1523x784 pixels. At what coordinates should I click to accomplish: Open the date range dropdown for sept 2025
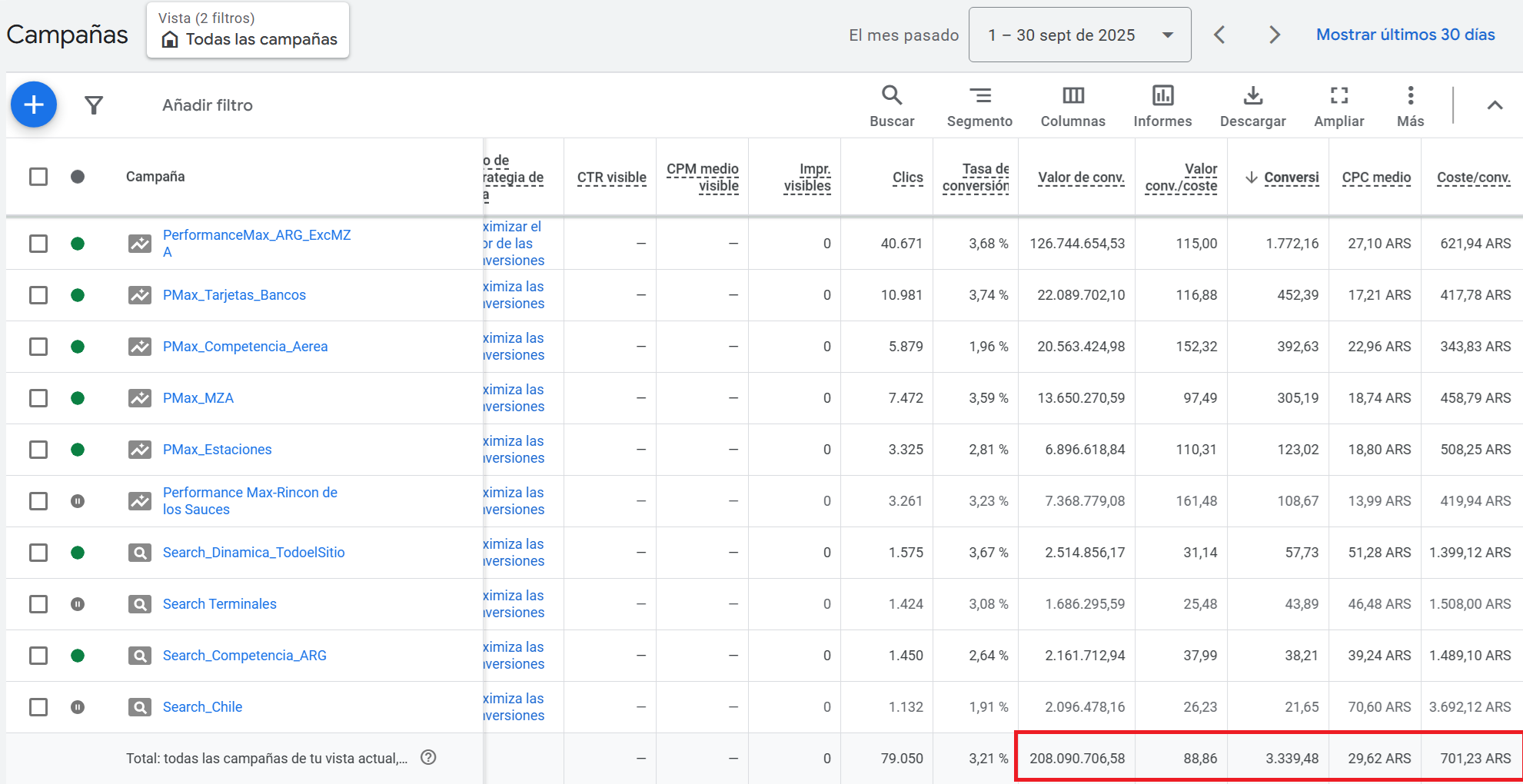click(x=1079, y=35)
